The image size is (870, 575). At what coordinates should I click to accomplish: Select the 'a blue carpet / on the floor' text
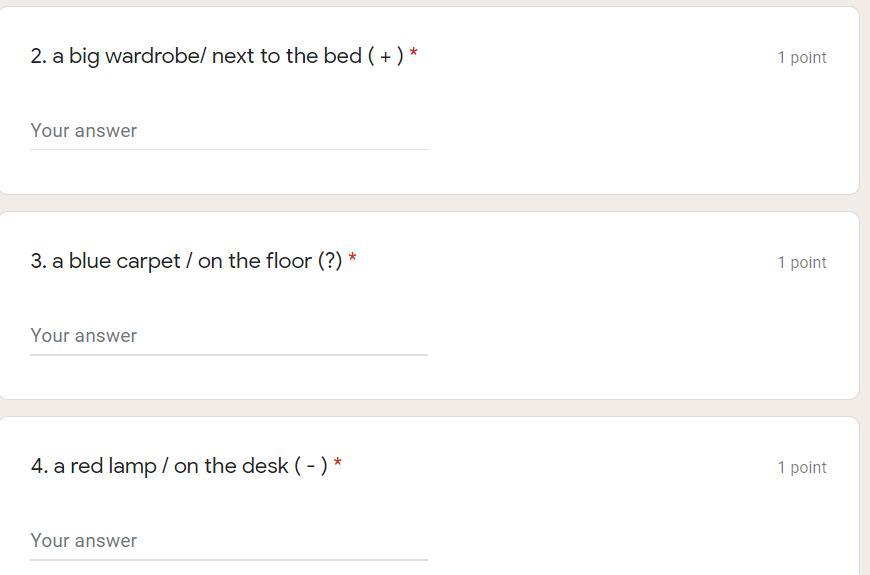point(182,261)
